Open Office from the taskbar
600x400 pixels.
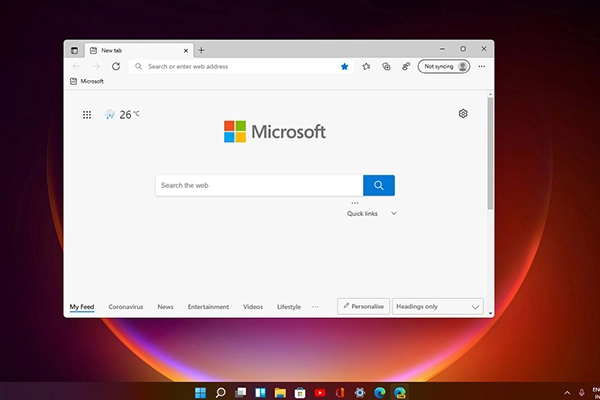340,392
